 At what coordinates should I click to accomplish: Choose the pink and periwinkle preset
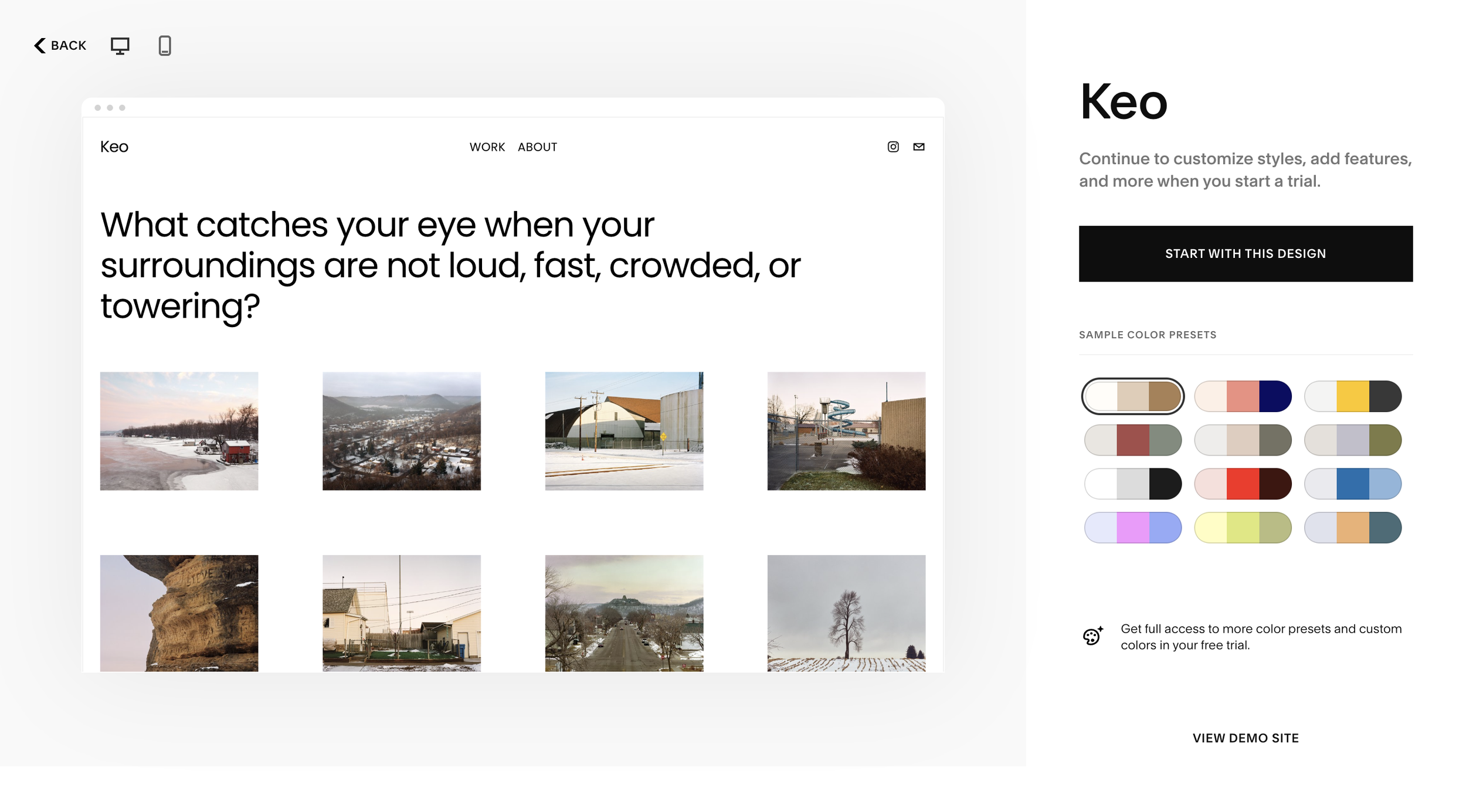pos(1132,528)
